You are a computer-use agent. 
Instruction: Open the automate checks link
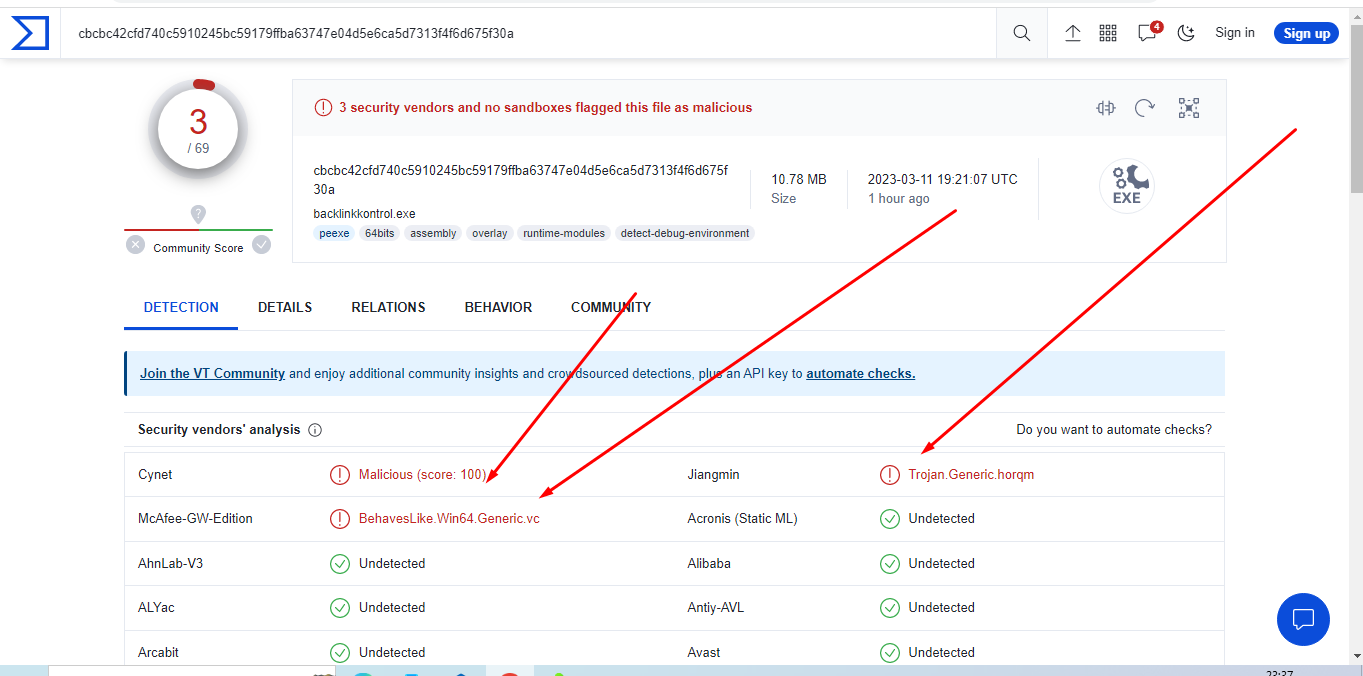click(861, 373)
